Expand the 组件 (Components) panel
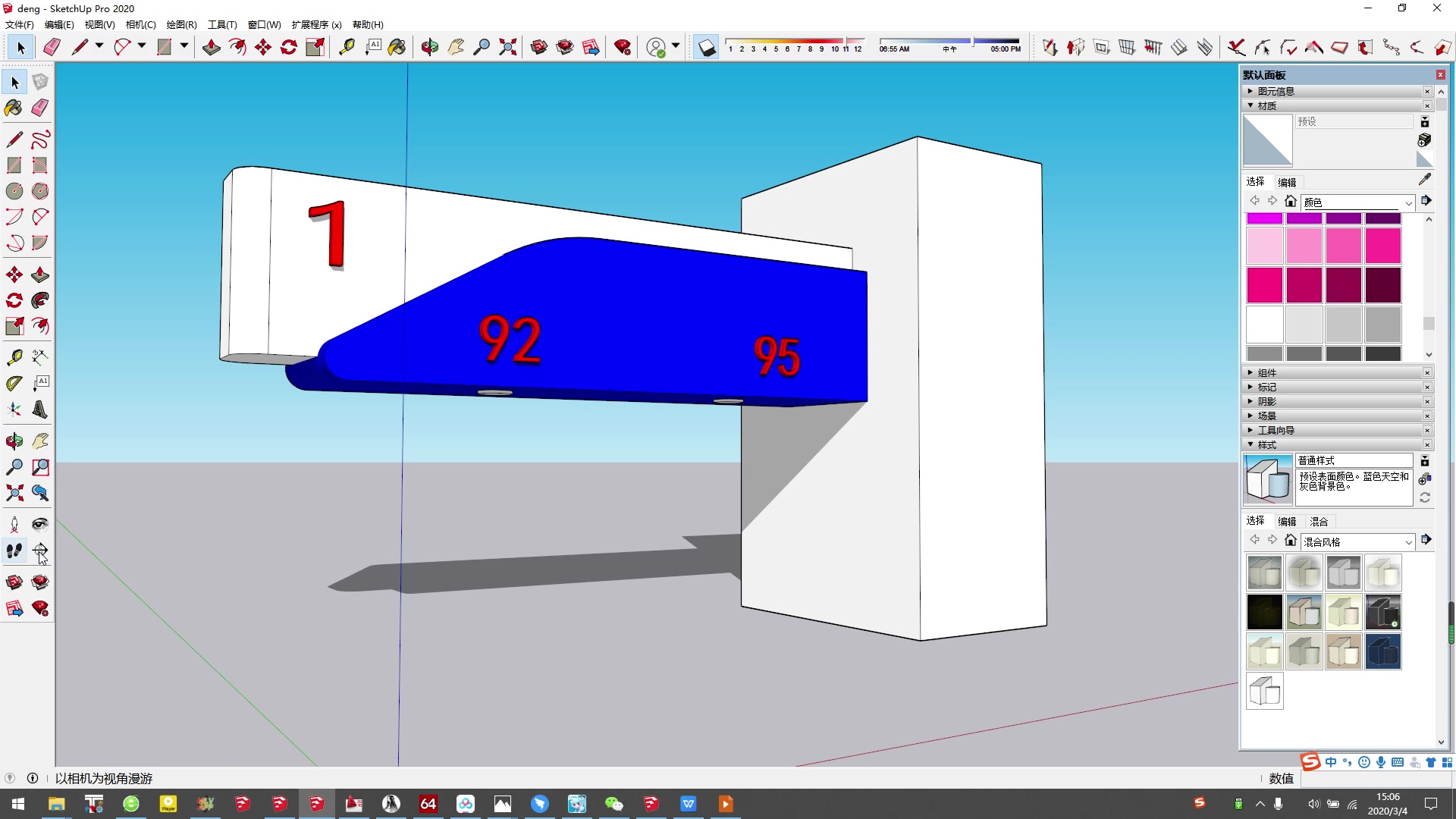The height and width of the screenshot is (819, 1456). coord(1266,372)
